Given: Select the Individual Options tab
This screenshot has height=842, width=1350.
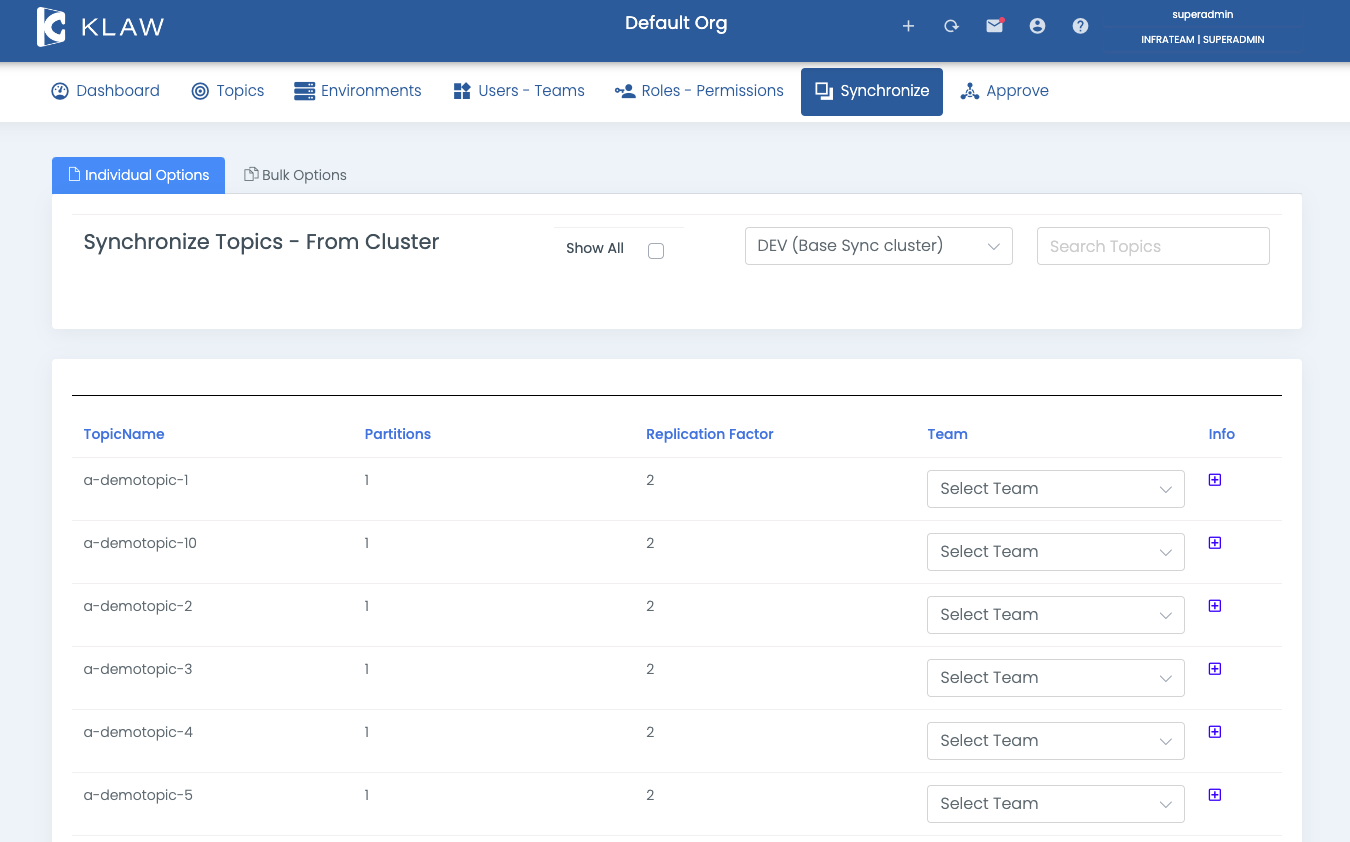Looking at the screenshot, I should pyautogui.click(x=138, y=175).
